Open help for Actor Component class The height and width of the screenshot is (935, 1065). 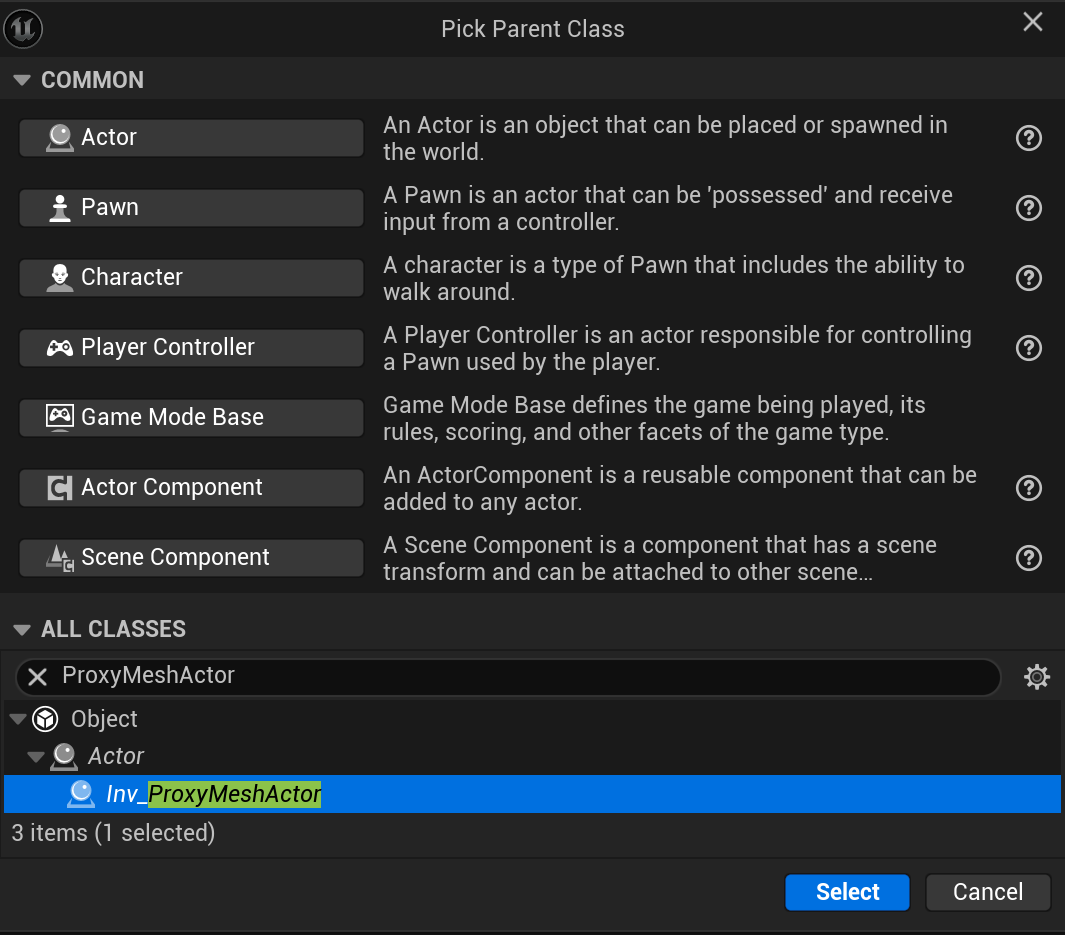tap(1029, 488)
